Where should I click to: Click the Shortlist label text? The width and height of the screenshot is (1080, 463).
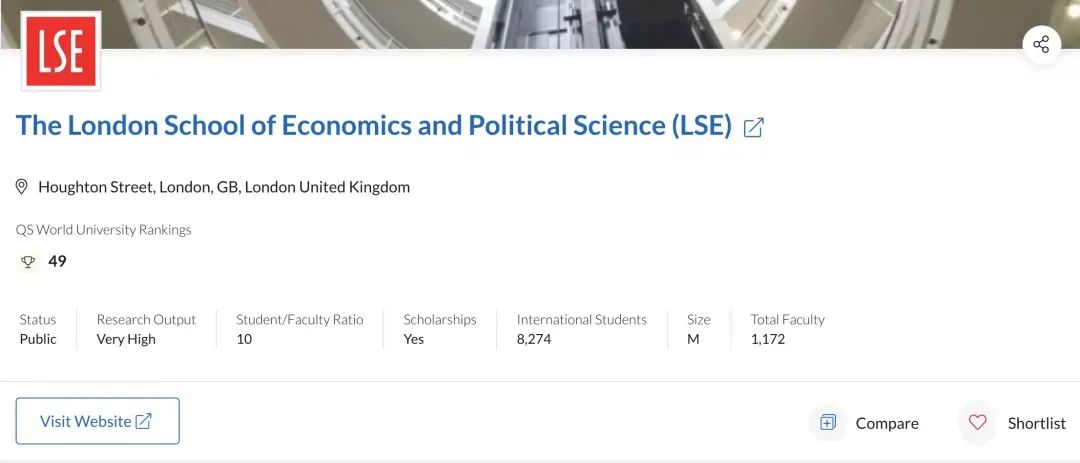(x=1036, y=423)
